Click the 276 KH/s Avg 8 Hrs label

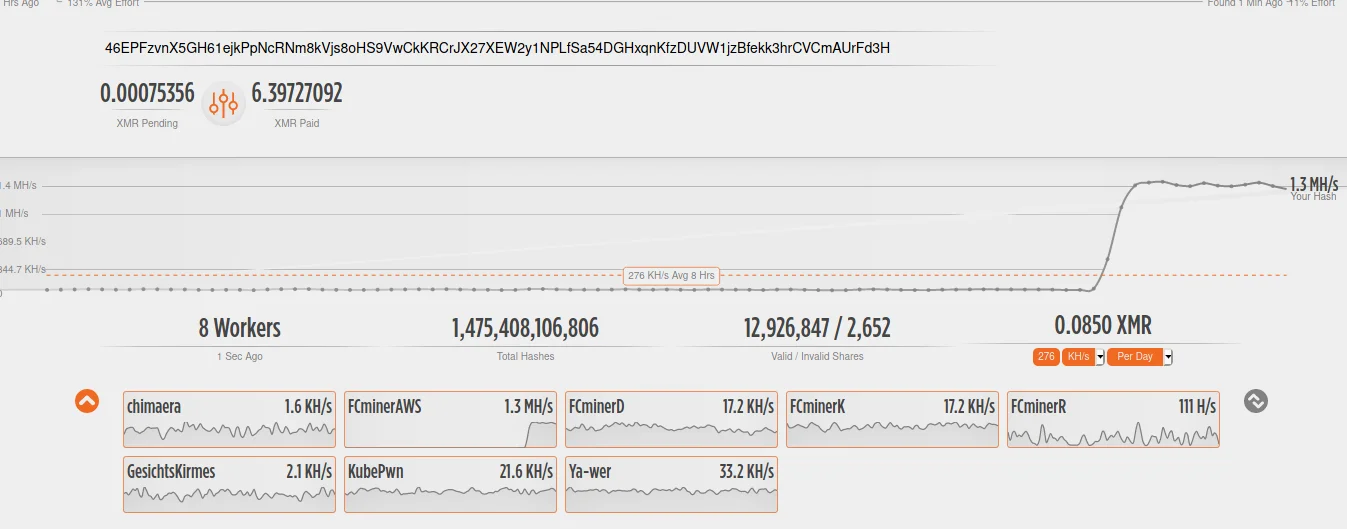(x=671, y=275)
